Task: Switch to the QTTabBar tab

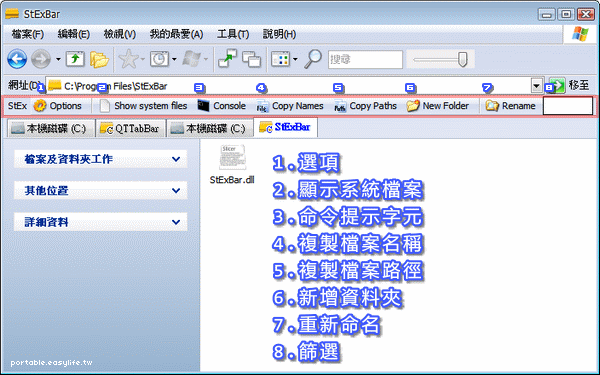Action: pos(130,129)
